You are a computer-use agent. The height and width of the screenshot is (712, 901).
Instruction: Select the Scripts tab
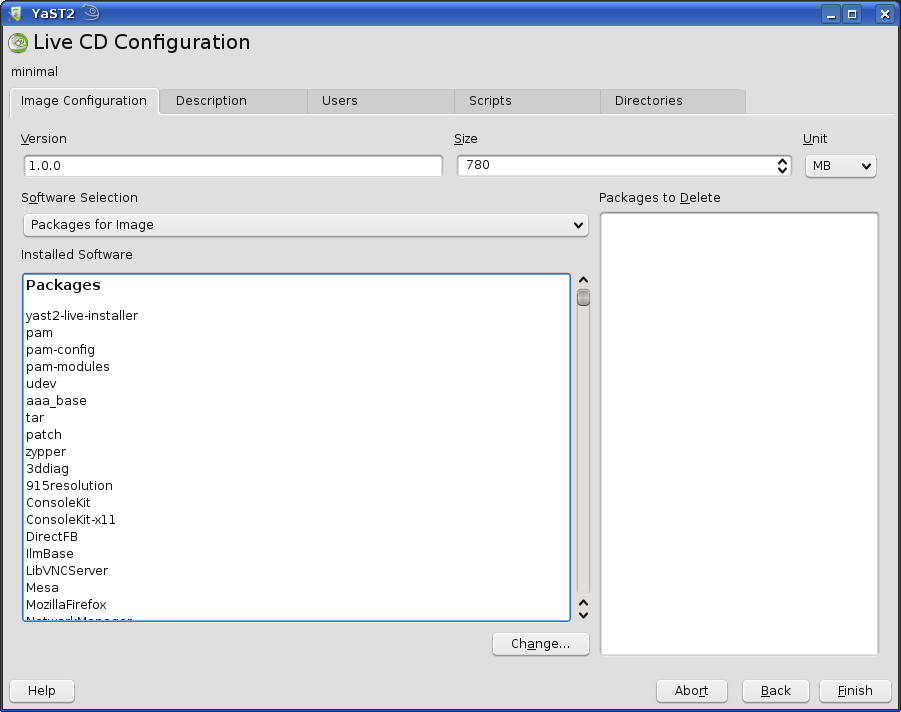click(490, 101)
